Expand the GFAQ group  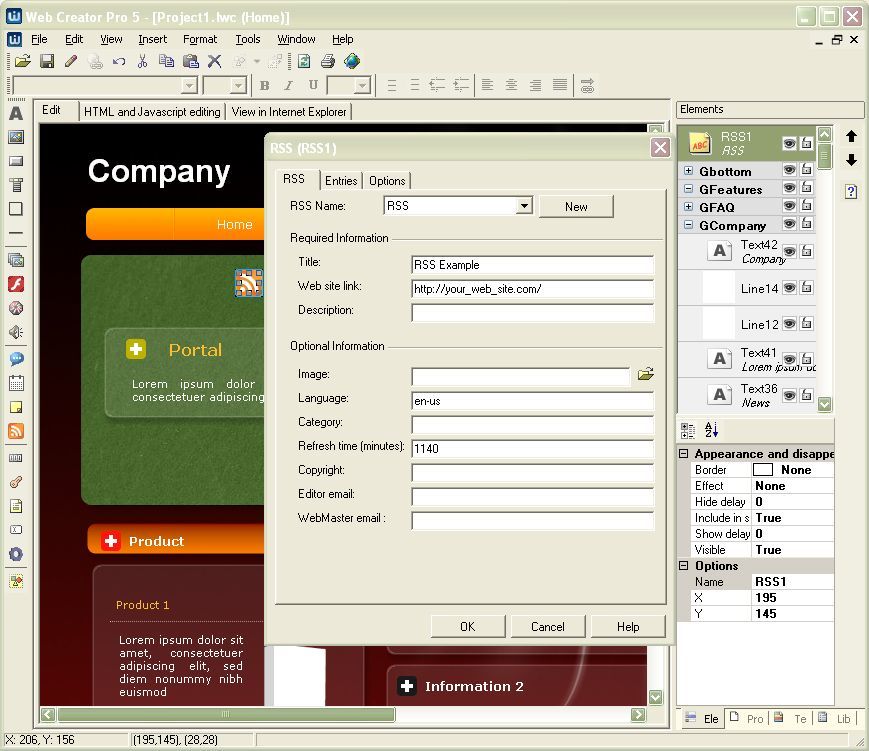tap(688, 207)
